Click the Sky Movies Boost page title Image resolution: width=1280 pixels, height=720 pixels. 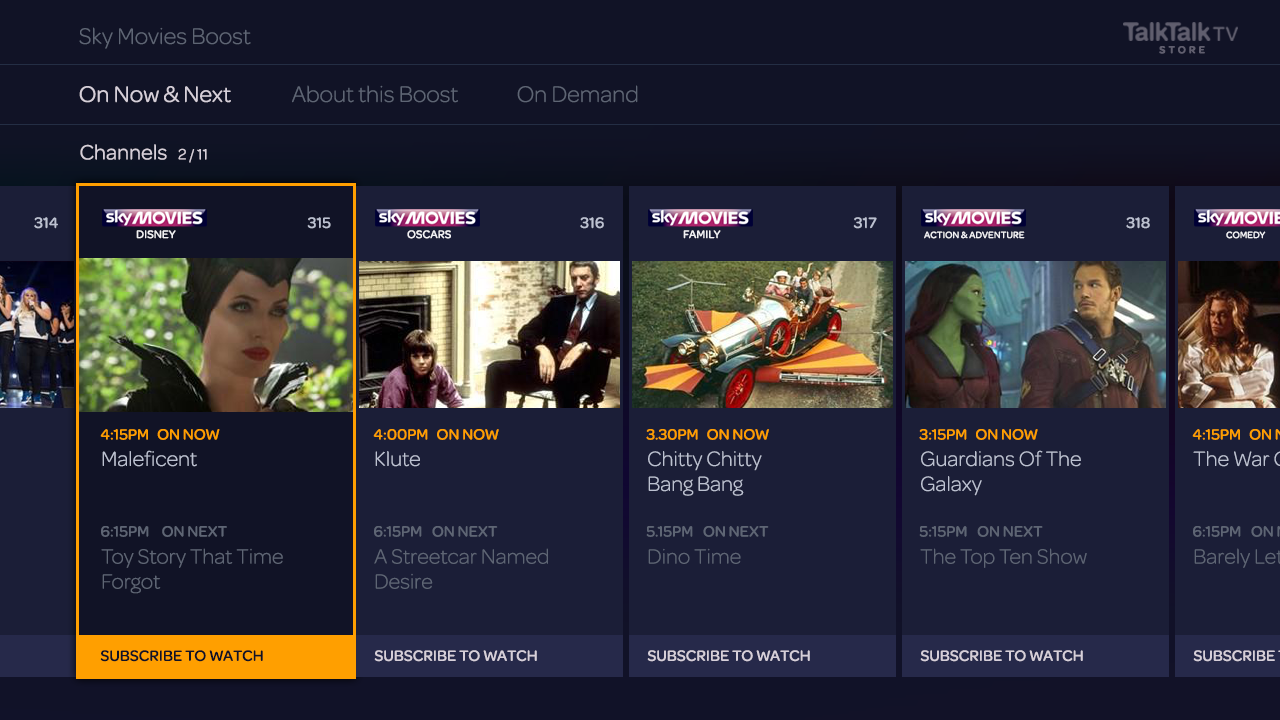click(165, 37)
